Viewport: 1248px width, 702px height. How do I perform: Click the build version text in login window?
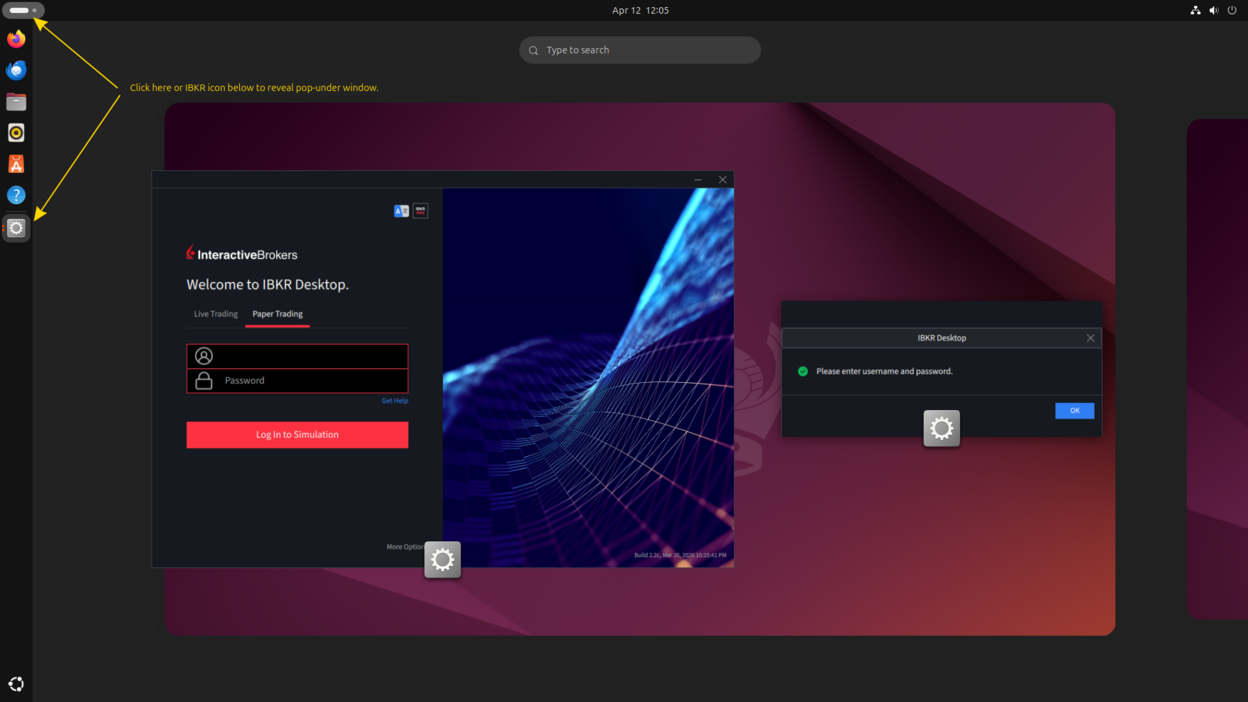point(680,555)
